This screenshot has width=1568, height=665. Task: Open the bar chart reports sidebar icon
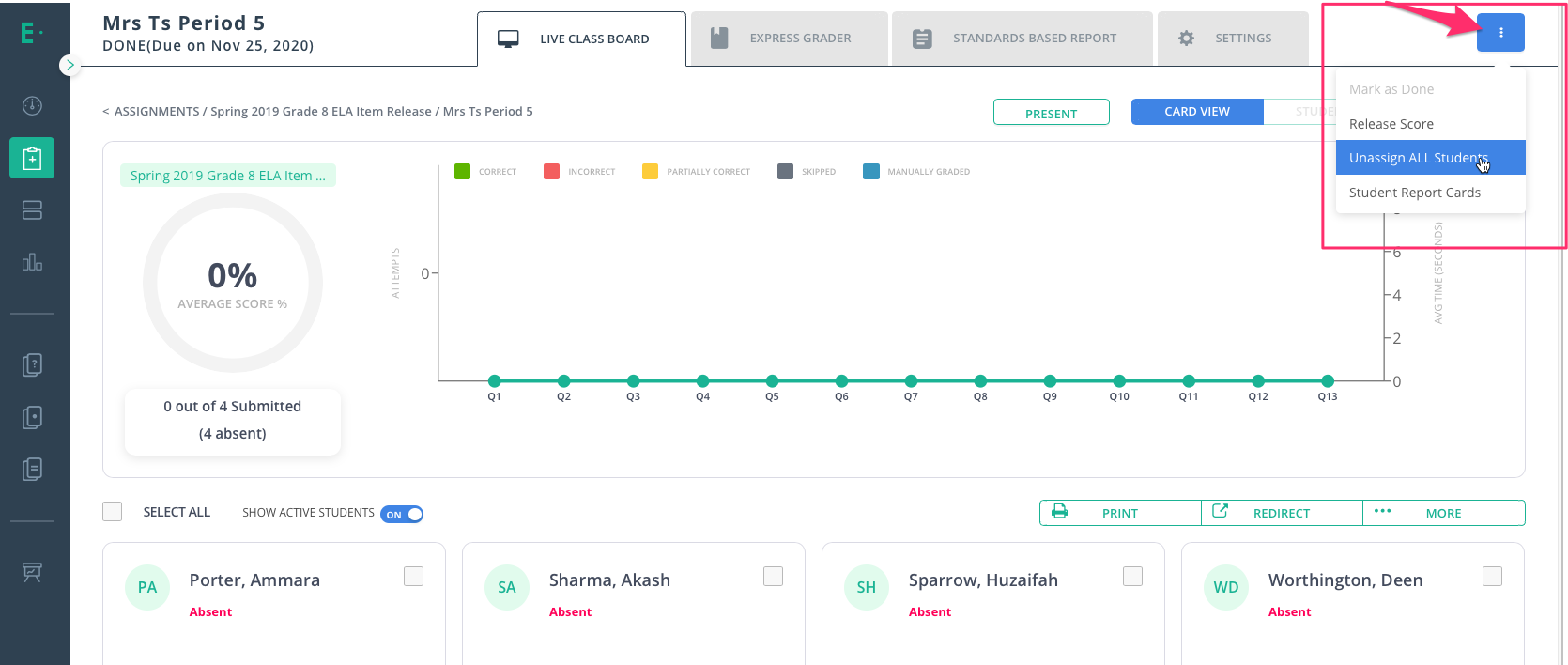[32, 262]
